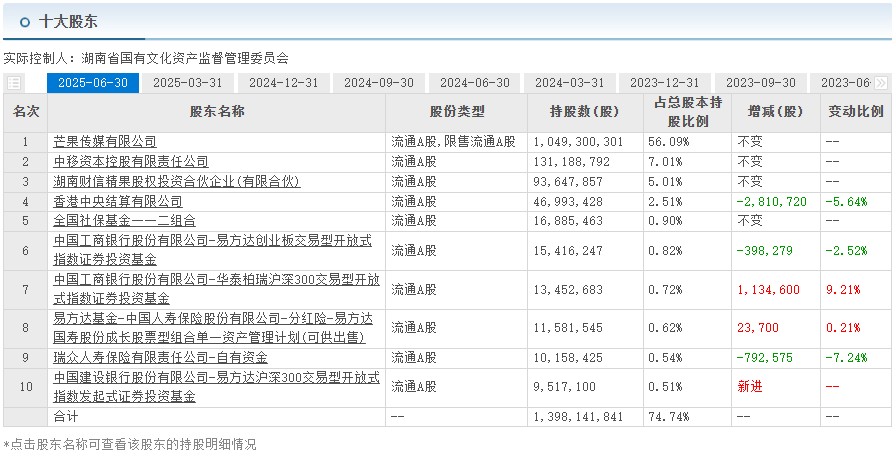Click the rank 10 cell
896x458 pixels.
click(x=26, y=387)
